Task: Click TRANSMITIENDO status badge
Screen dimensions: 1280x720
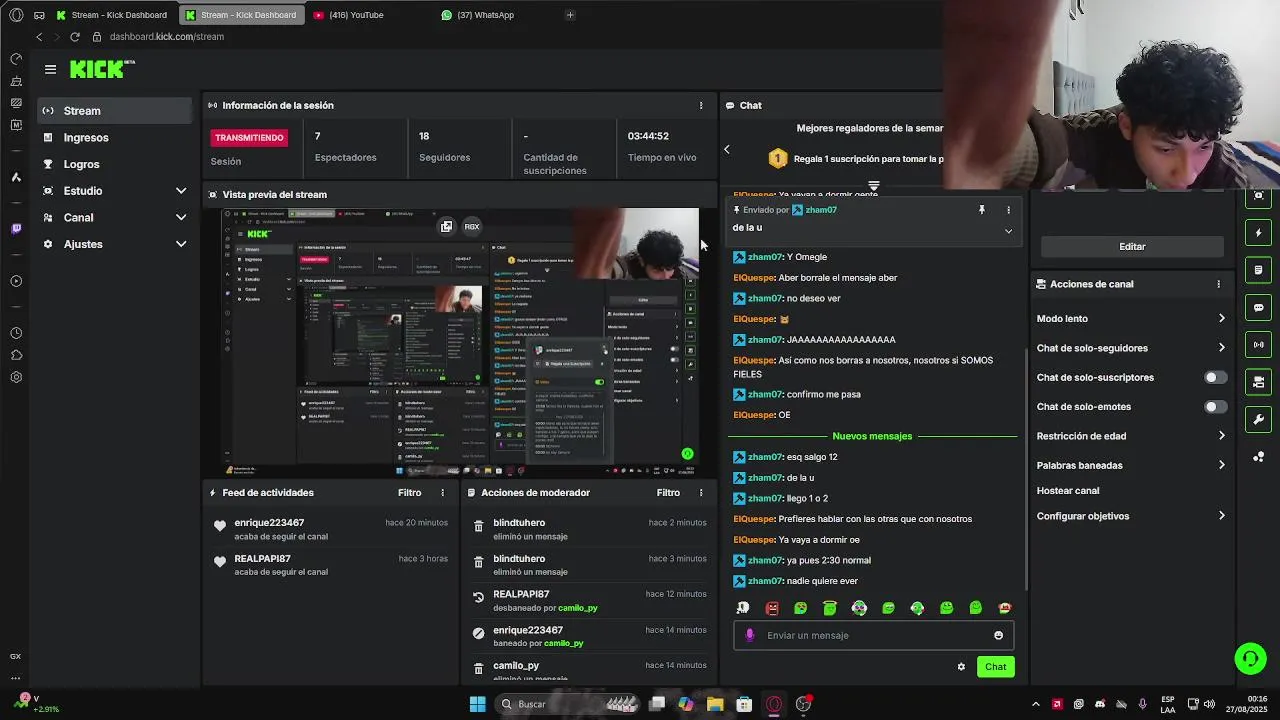Action: [249, 138]
